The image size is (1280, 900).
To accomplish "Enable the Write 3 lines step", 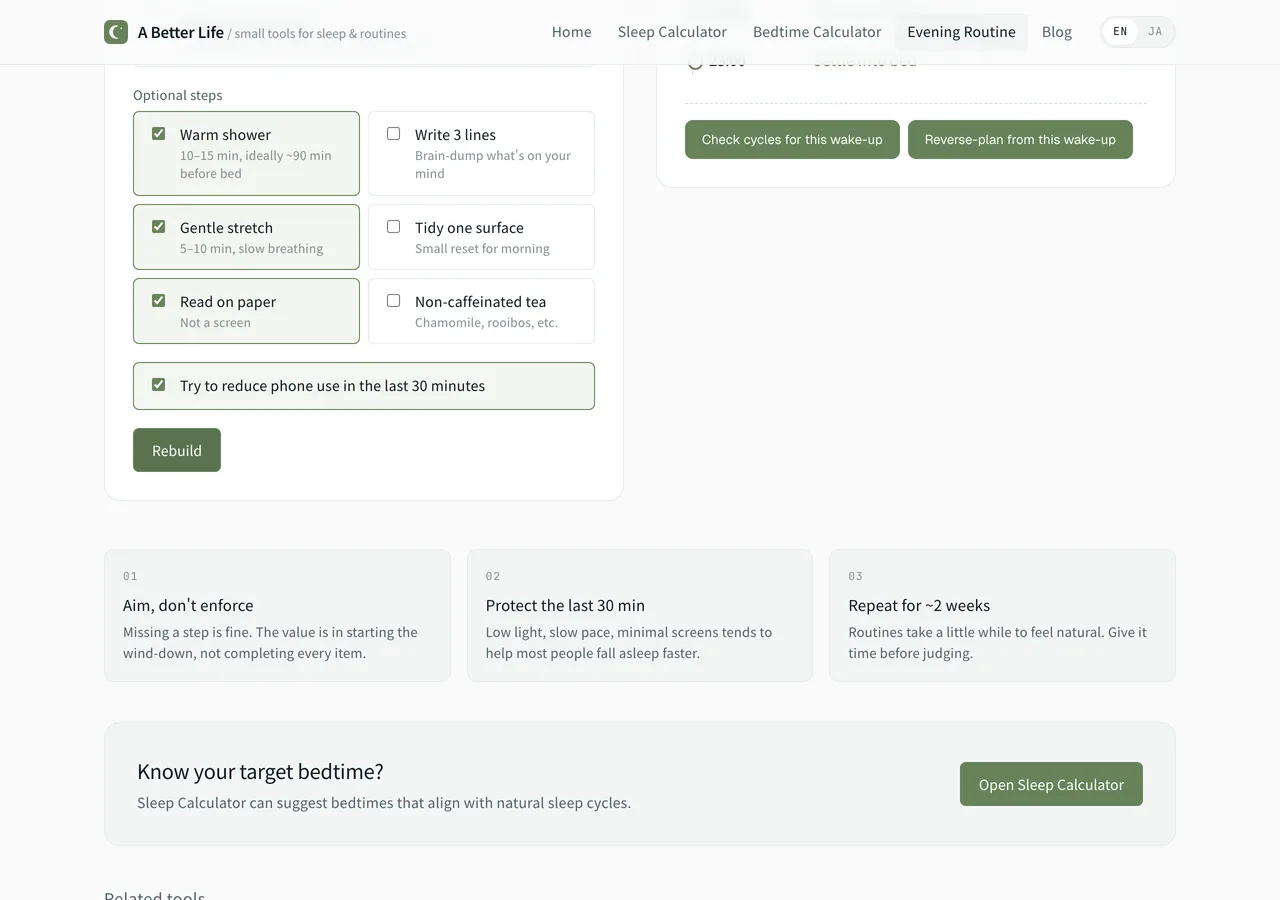I will tap(393, 132).
